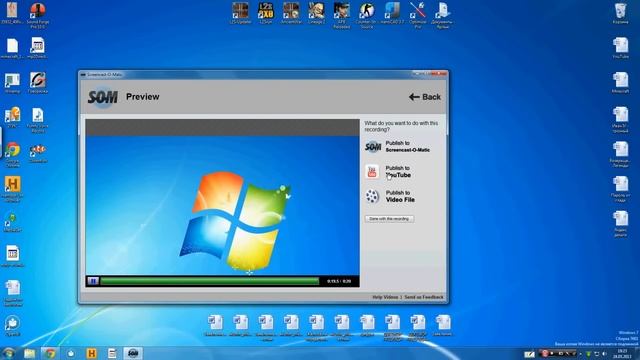
Task: Open the Help Videos link
Action: 385,297
